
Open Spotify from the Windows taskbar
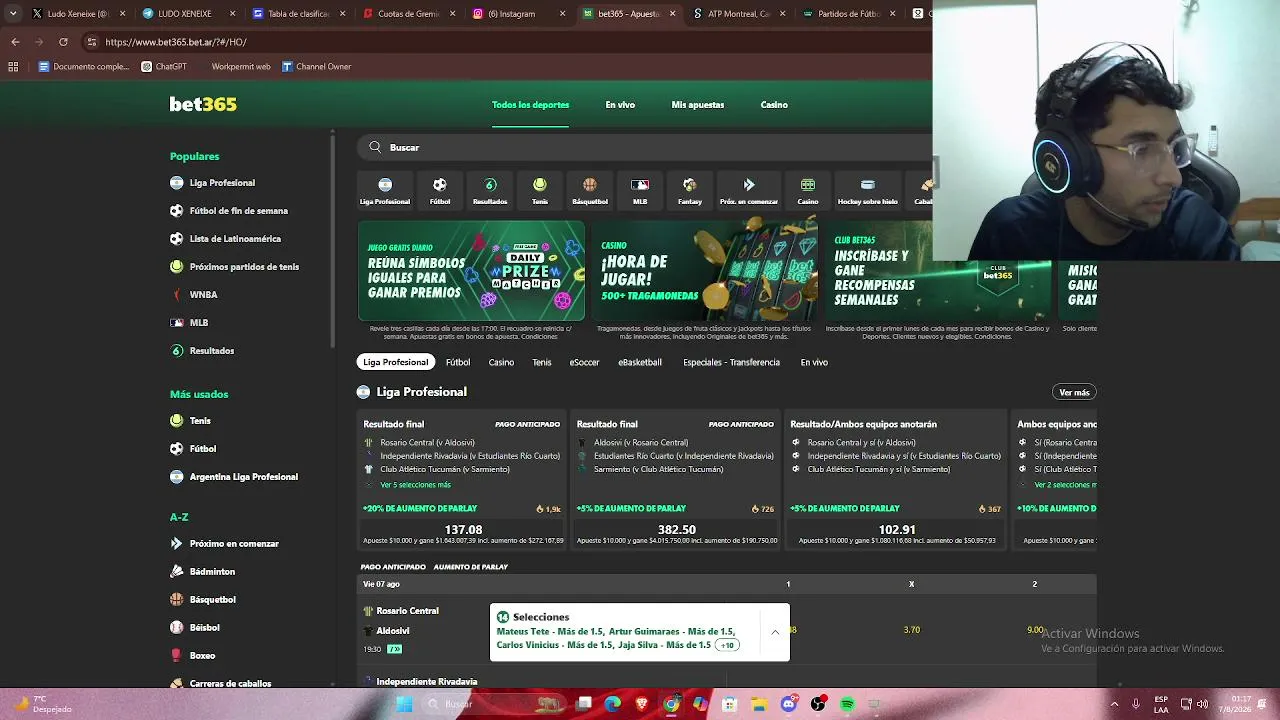tap(847, 704)
